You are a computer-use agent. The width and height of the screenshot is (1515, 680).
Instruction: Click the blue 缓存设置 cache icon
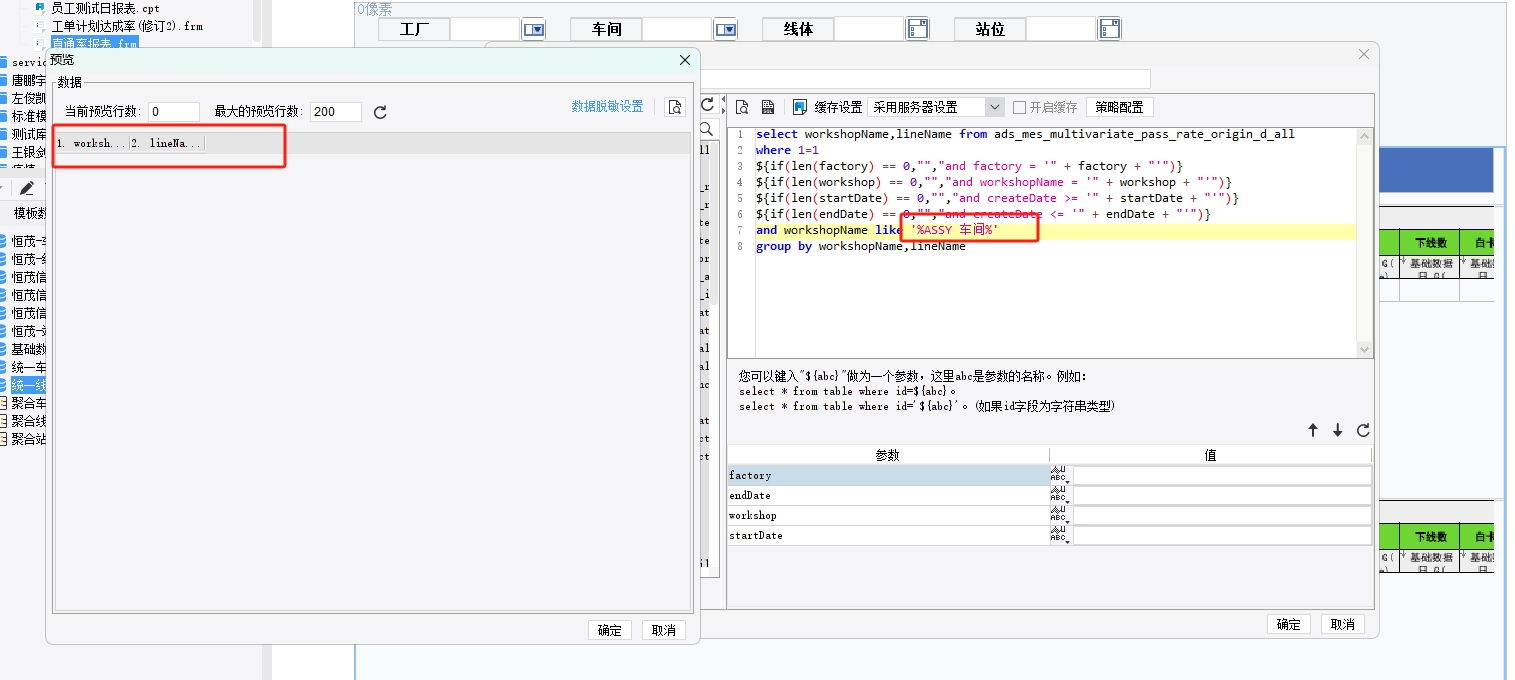click(800, 107)
